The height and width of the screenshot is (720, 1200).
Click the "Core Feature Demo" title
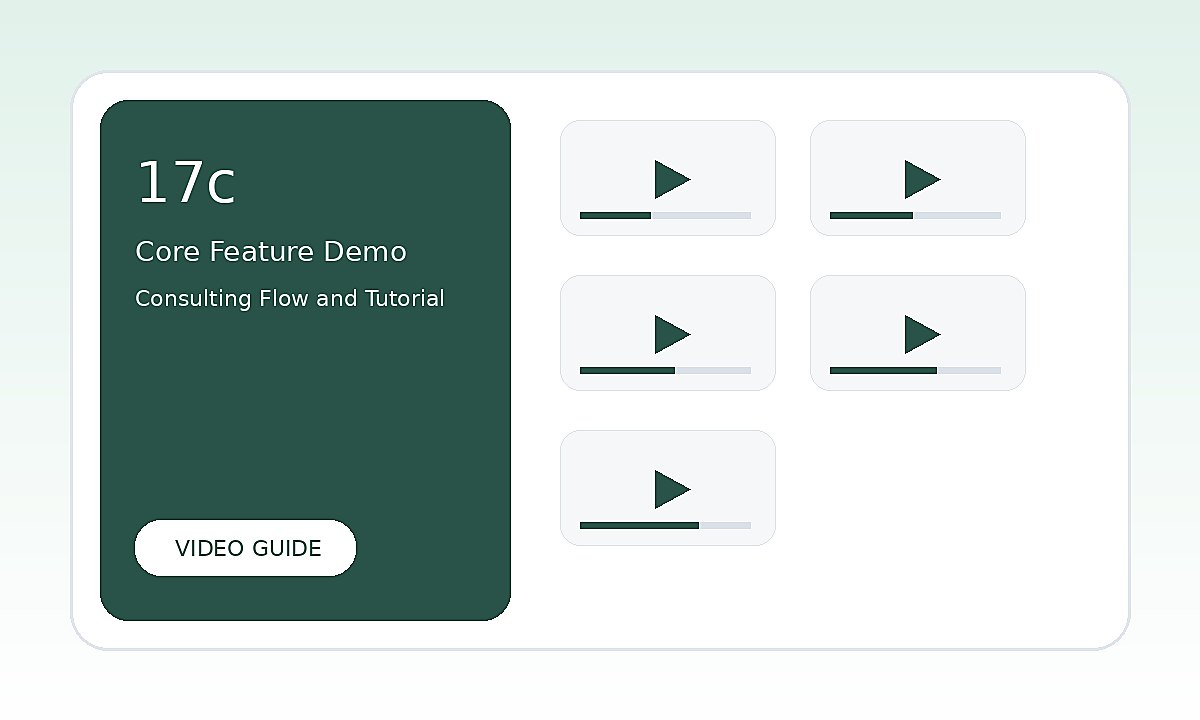(x=271, y=252)
